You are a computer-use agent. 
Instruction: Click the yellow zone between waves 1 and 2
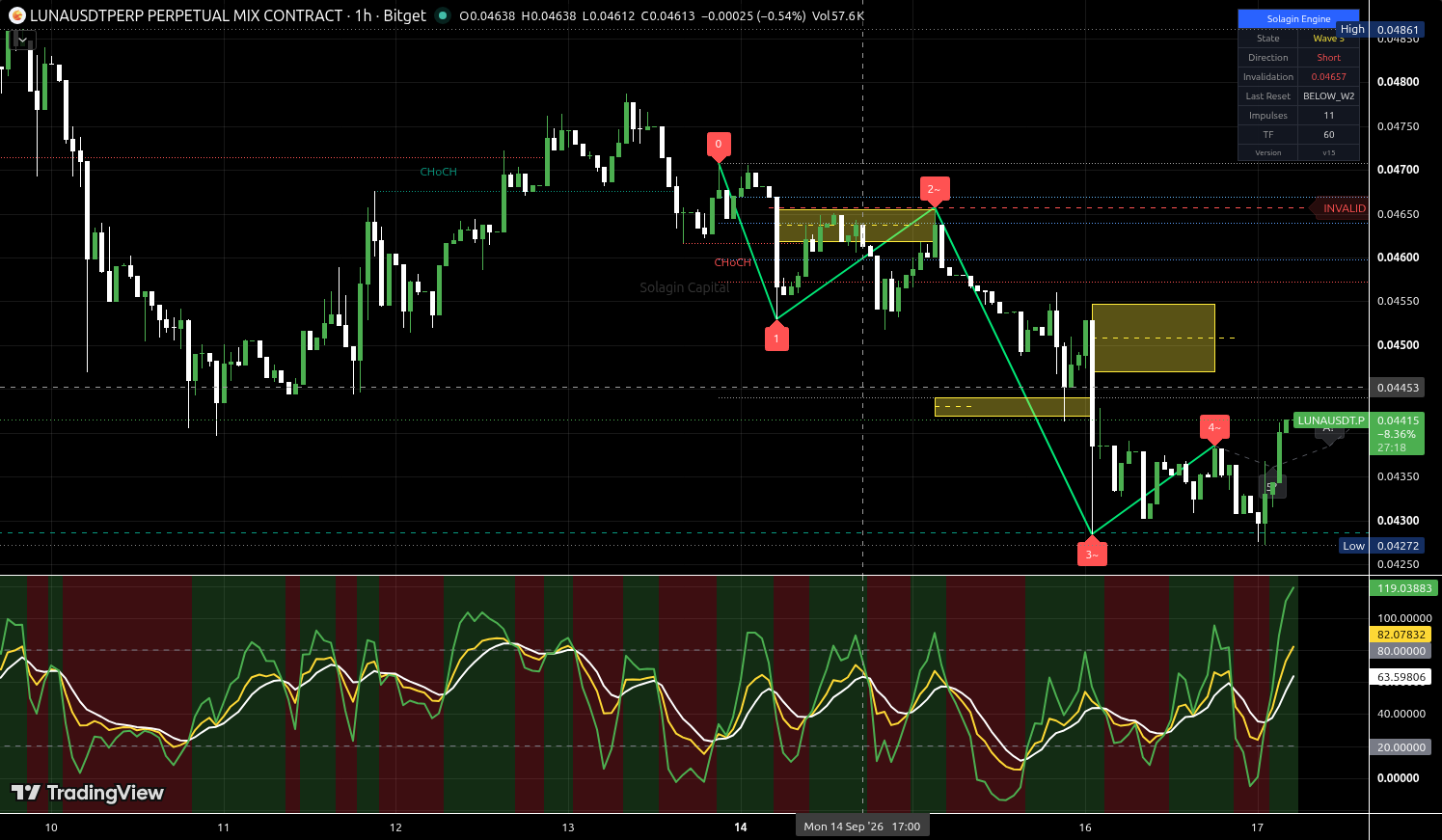tap(857, 226)
